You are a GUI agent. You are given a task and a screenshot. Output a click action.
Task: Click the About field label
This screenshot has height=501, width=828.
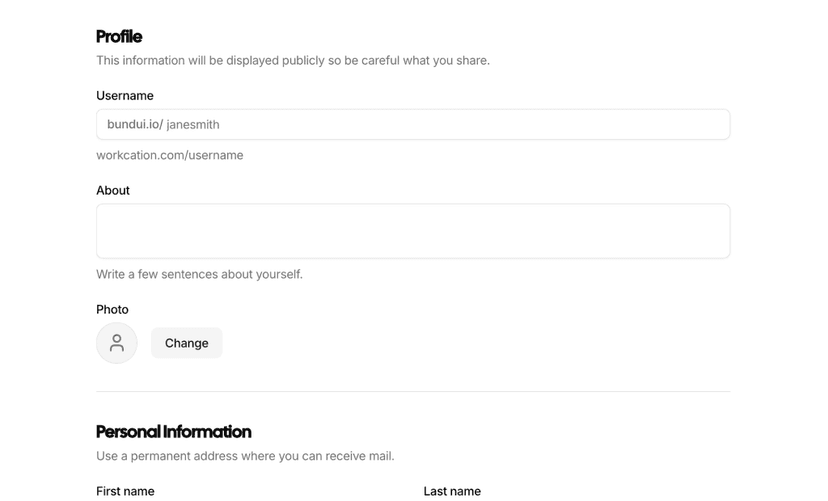click(x=113, y=190)
